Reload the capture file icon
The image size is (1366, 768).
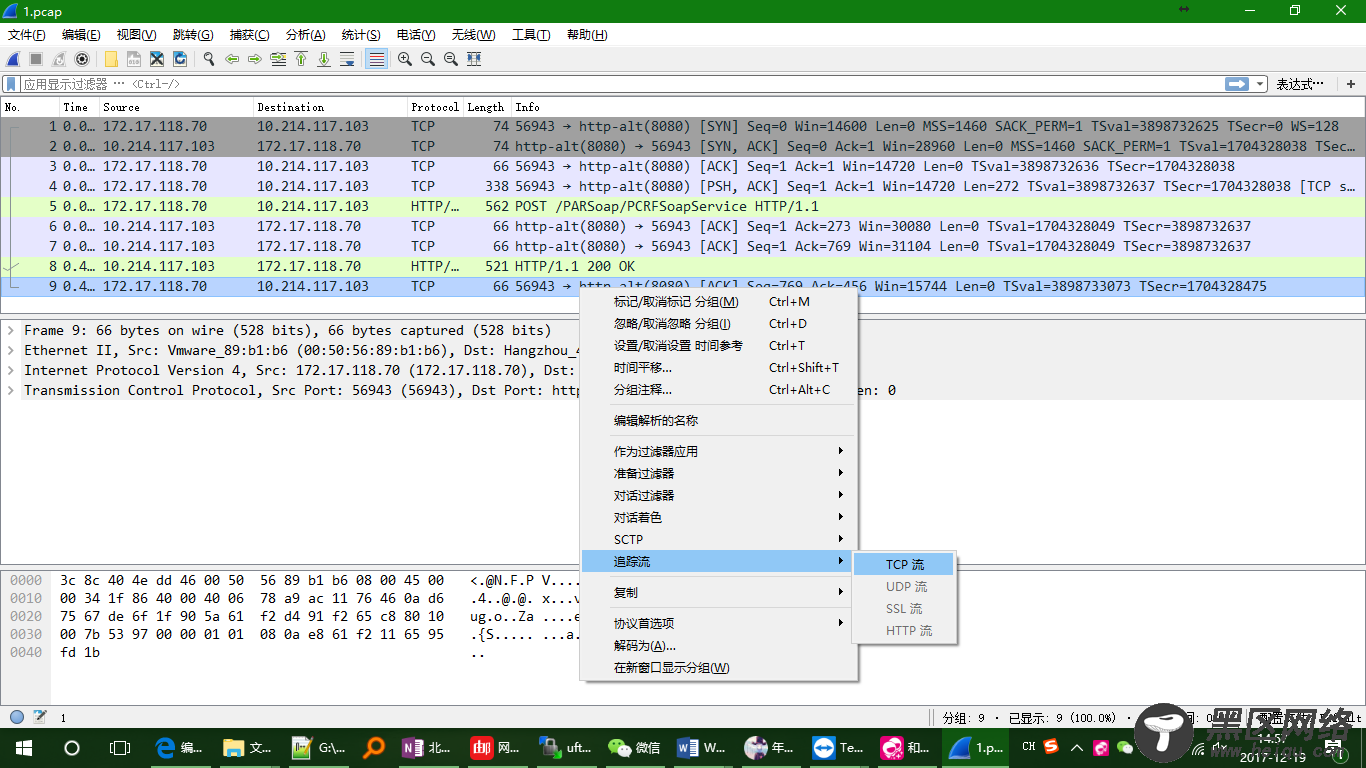pos(180,59)
